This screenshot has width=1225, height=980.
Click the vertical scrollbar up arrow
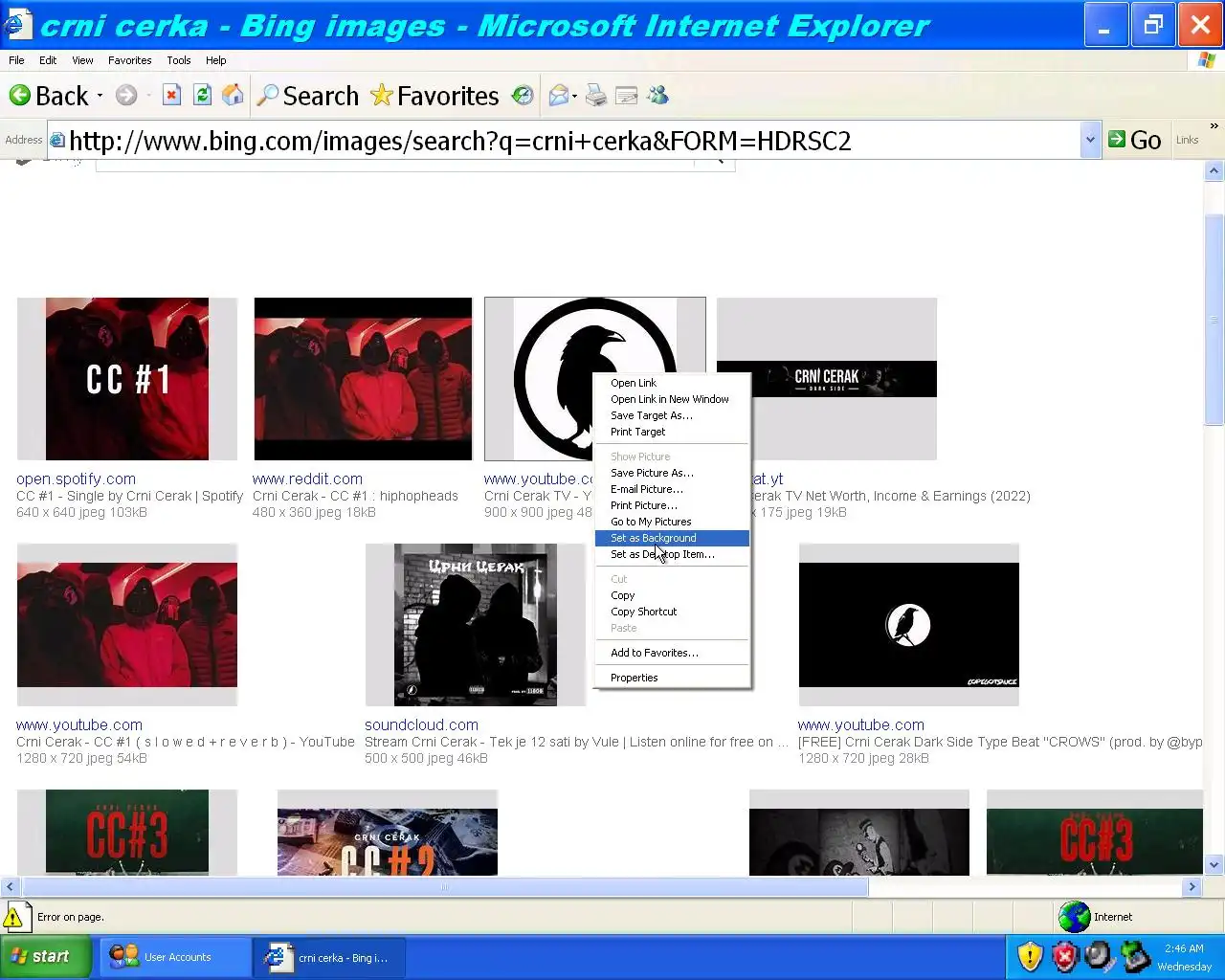pos(1214,171)
